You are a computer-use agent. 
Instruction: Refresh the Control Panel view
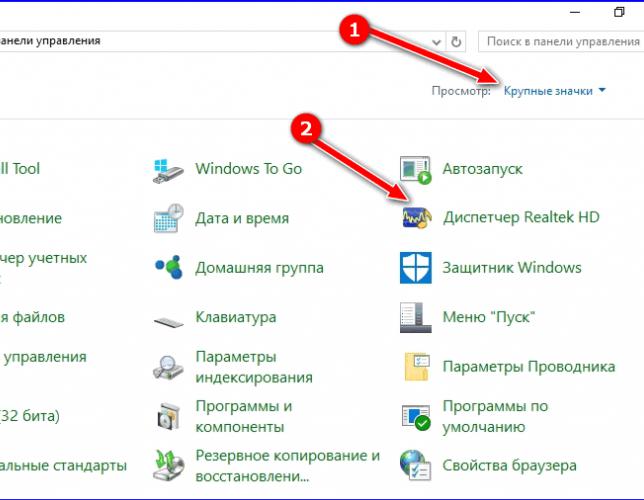pyautogui.click(x=456, y=41)
